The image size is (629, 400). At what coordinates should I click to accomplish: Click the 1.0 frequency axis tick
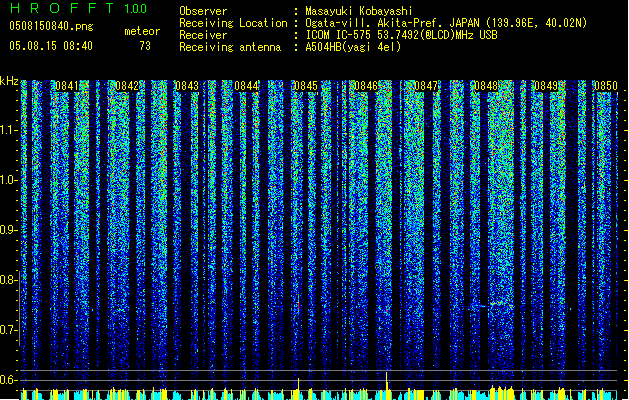click(x=9, y=180)
